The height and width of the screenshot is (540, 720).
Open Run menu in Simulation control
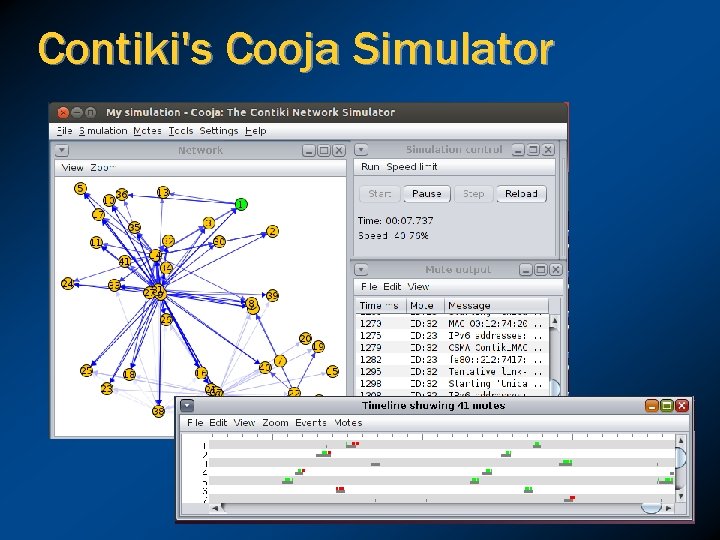(x=370, y=167)
